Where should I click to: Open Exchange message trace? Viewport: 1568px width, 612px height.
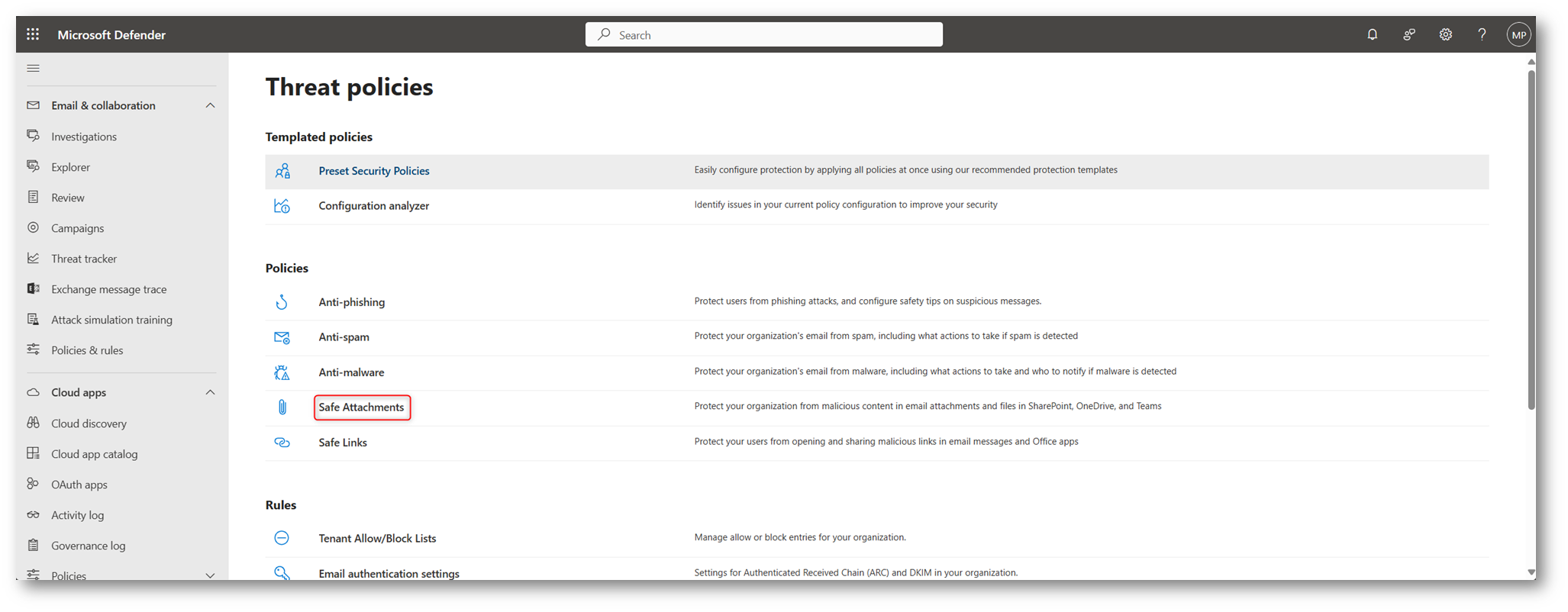point(109,289)
